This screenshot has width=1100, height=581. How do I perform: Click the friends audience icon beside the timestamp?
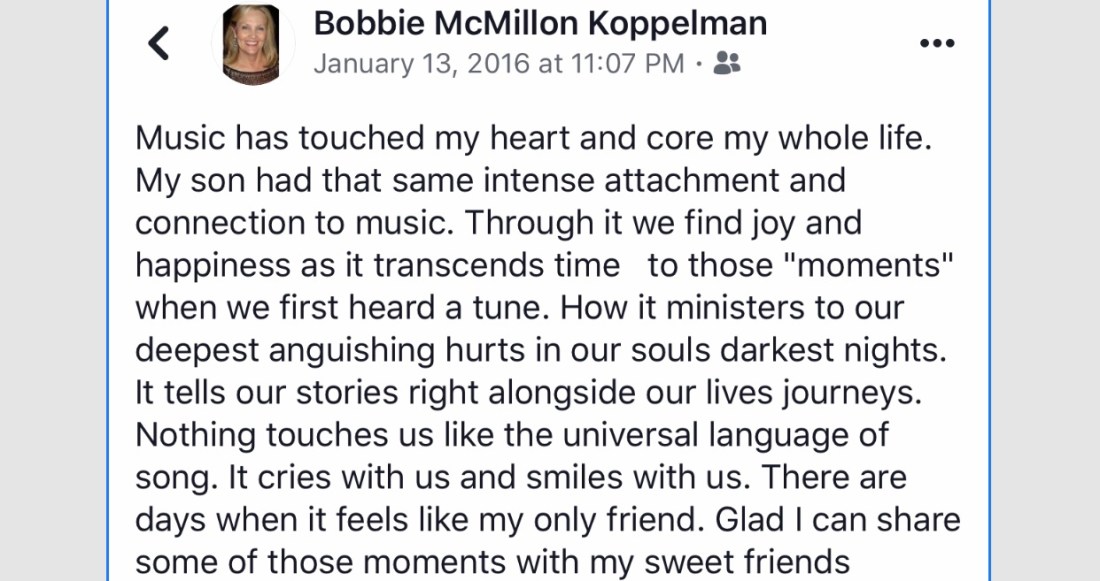coord(728,64)
